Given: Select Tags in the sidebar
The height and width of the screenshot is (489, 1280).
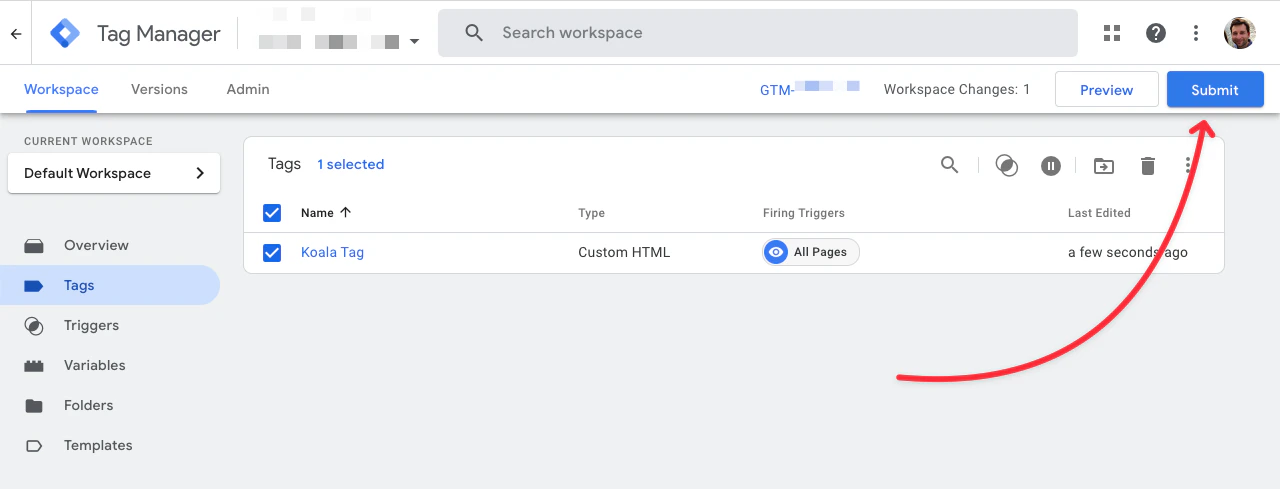Looking at the screenshot, I should tap(110, 286).
